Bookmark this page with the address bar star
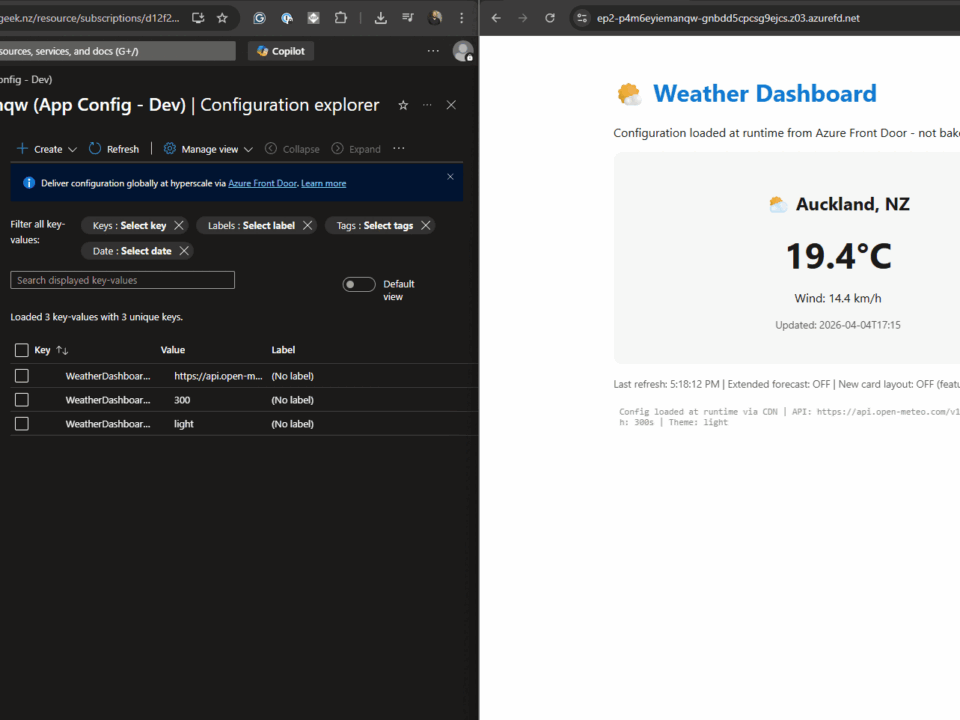Screen dimensions: 960x720 [x=223, y=18]
